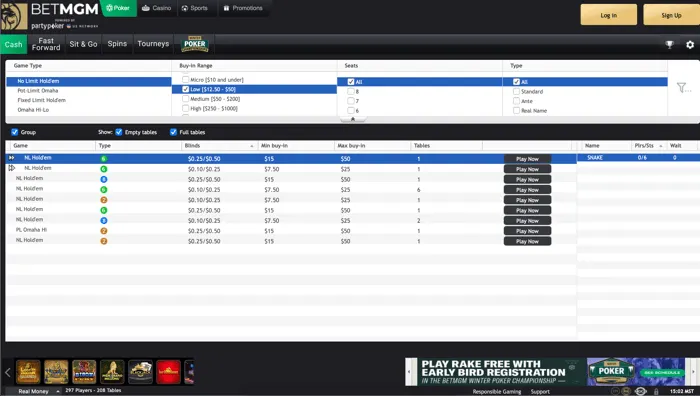Open the trophy leaderboard icon
This screenshot has height=396, width=700.
(x=669, y=44)
